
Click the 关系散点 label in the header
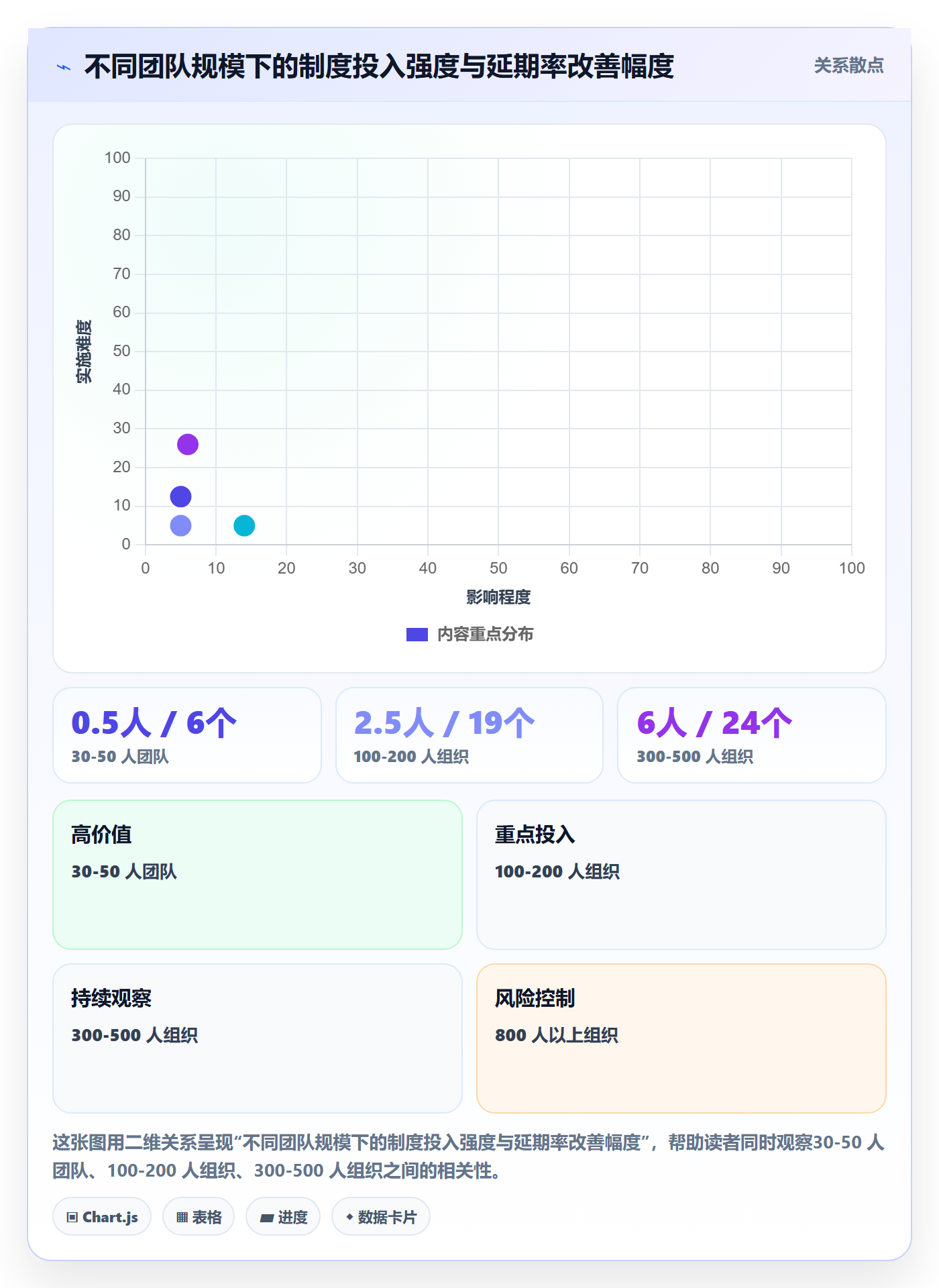point(848,66)
